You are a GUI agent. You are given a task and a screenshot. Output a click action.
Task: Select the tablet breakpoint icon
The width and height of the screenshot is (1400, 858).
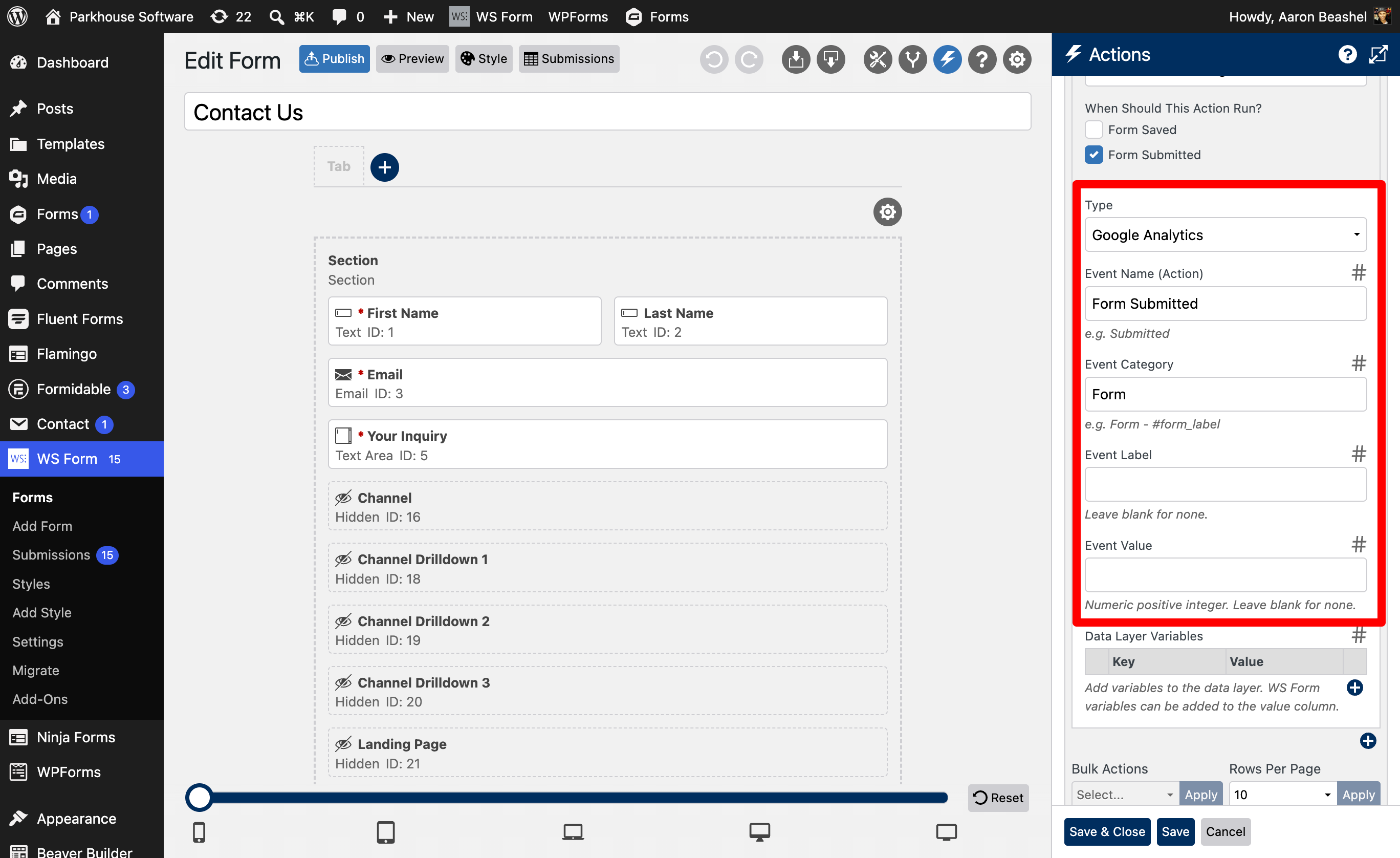coord(386,832)
